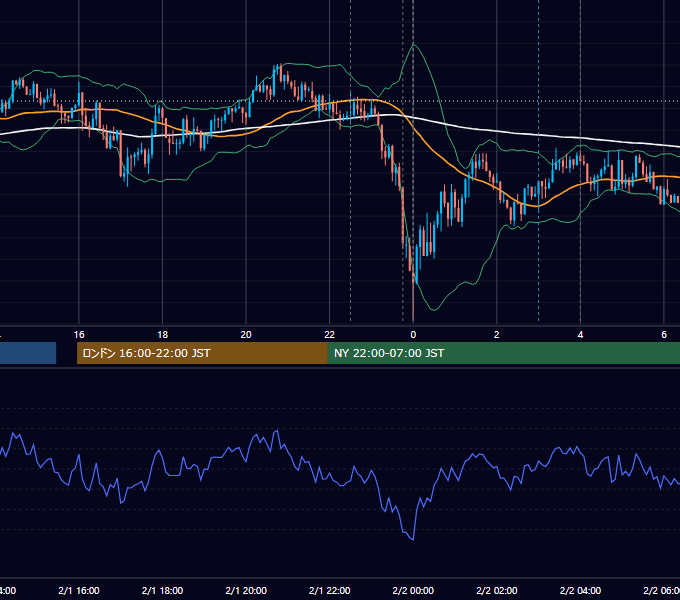Click the upper band peak above hour 0

413,44
